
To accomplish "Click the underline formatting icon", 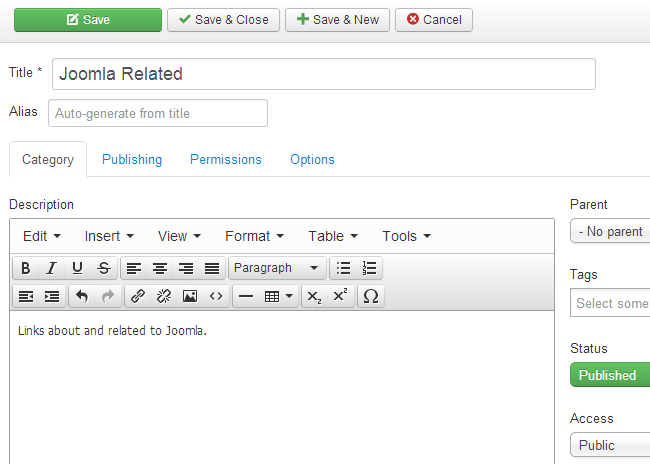I will [x=77, y=268].
